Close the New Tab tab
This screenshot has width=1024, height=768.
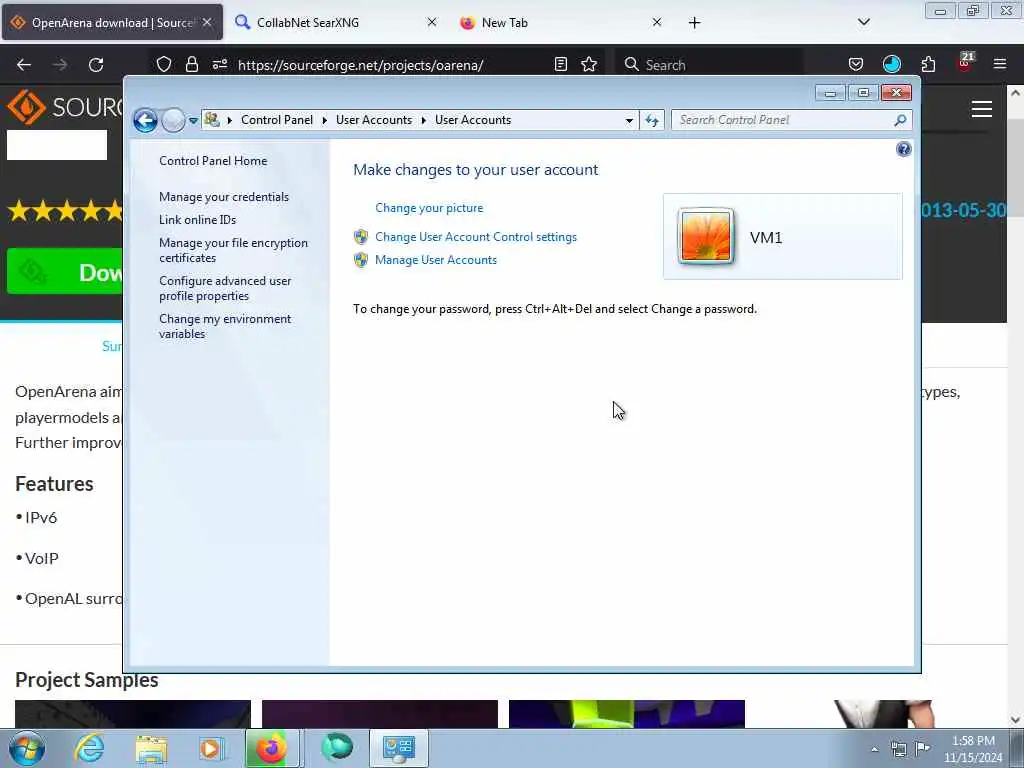pos(657,22)
